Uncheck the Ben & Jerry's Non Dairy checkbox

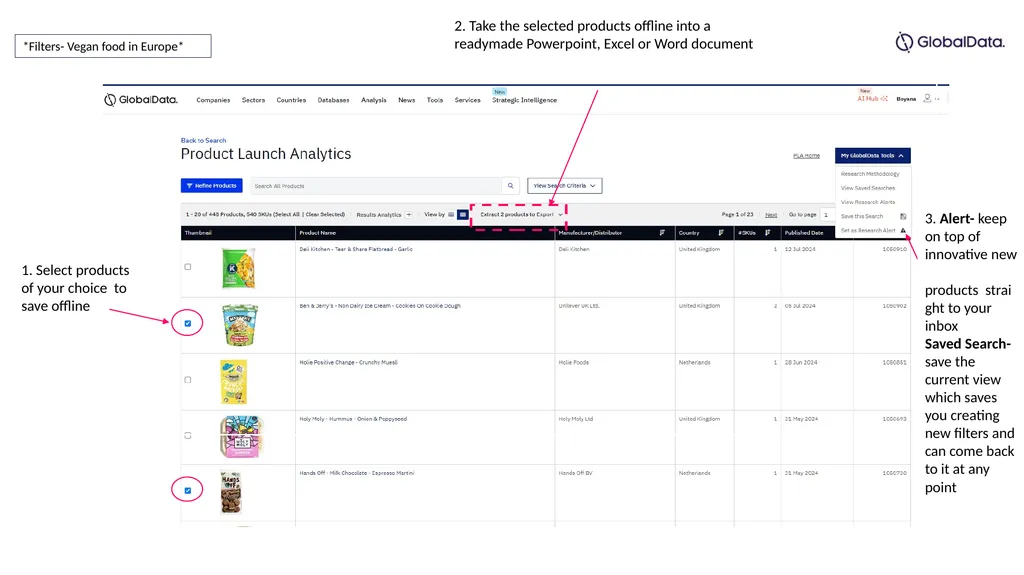tap(188, 323)
